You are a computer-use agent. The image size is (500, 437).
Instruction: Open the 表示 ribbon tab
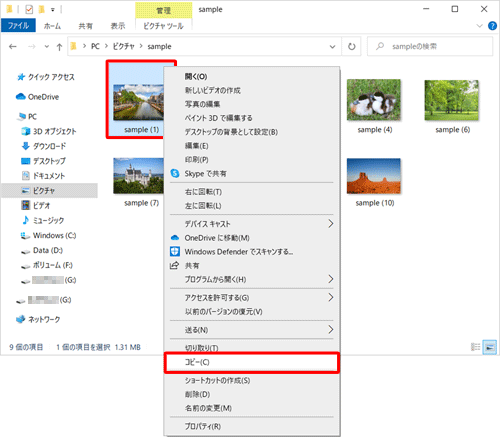pyautogui.click(x=118, y=26)
